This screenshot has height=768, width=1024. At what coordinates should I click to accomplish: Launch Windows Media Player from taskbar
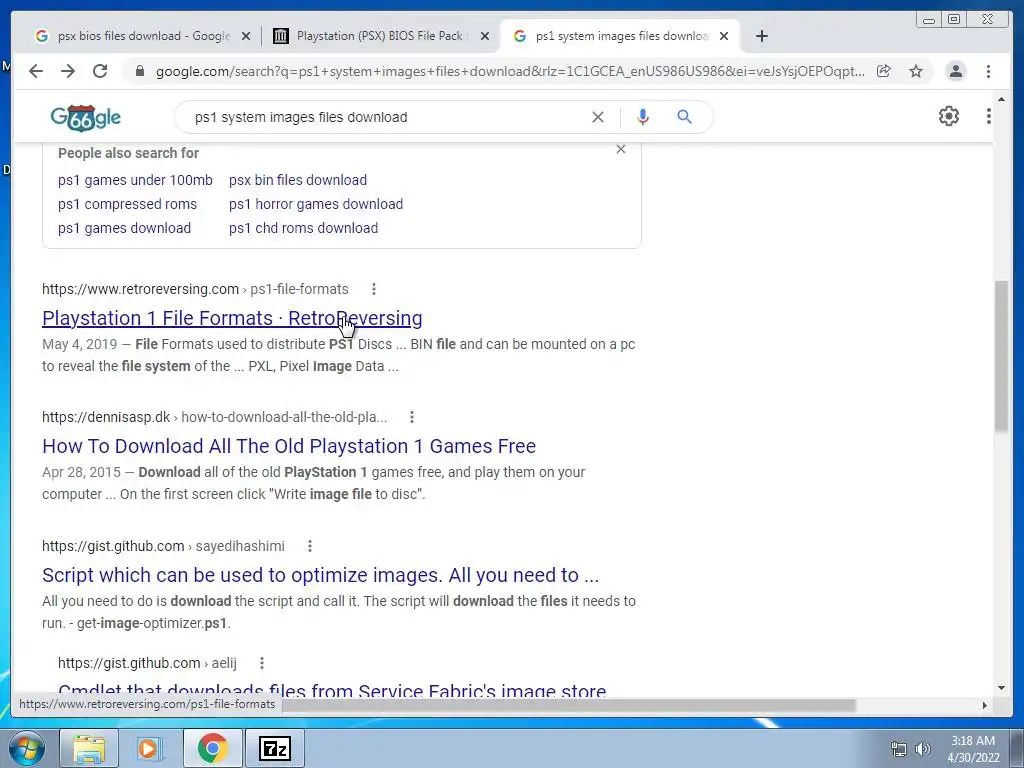point(150,748)
